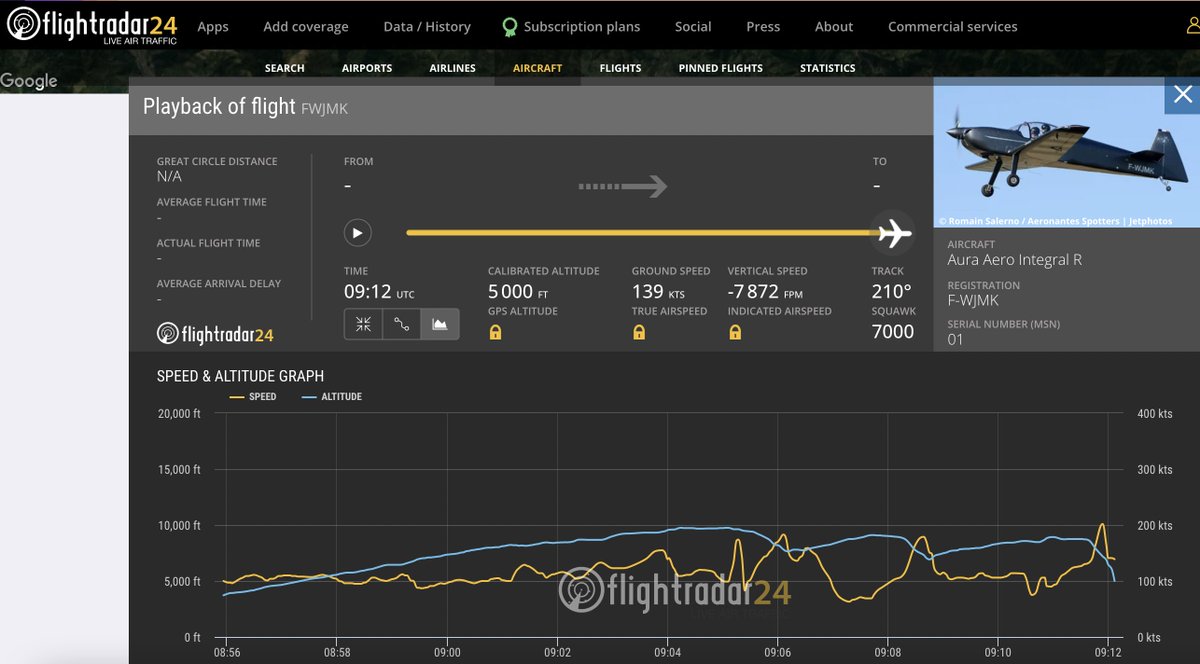Click the N/A great circle distance value
1200x664 pixels.
point(169,176)
